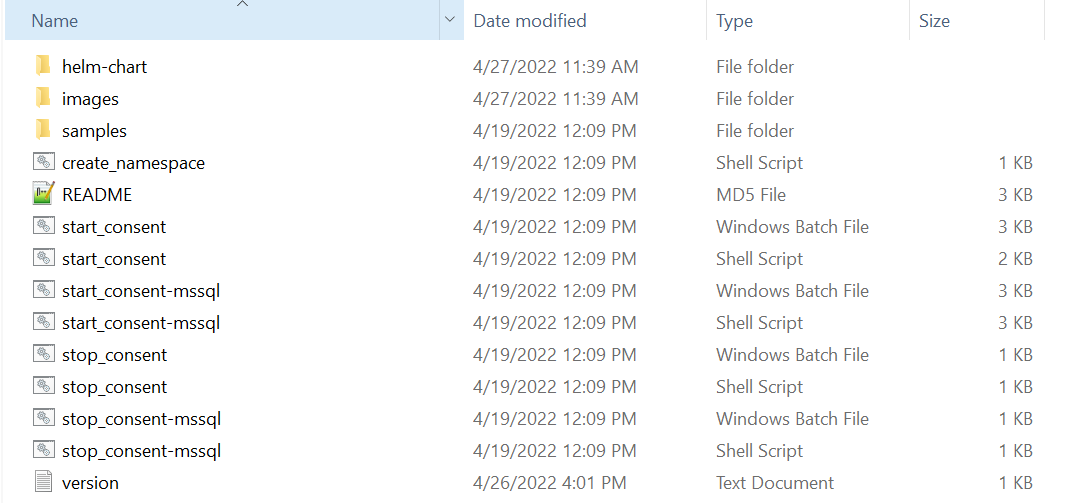Sort the list by Type column
This screenshot has width=1073, height=503.
(734, 21)
